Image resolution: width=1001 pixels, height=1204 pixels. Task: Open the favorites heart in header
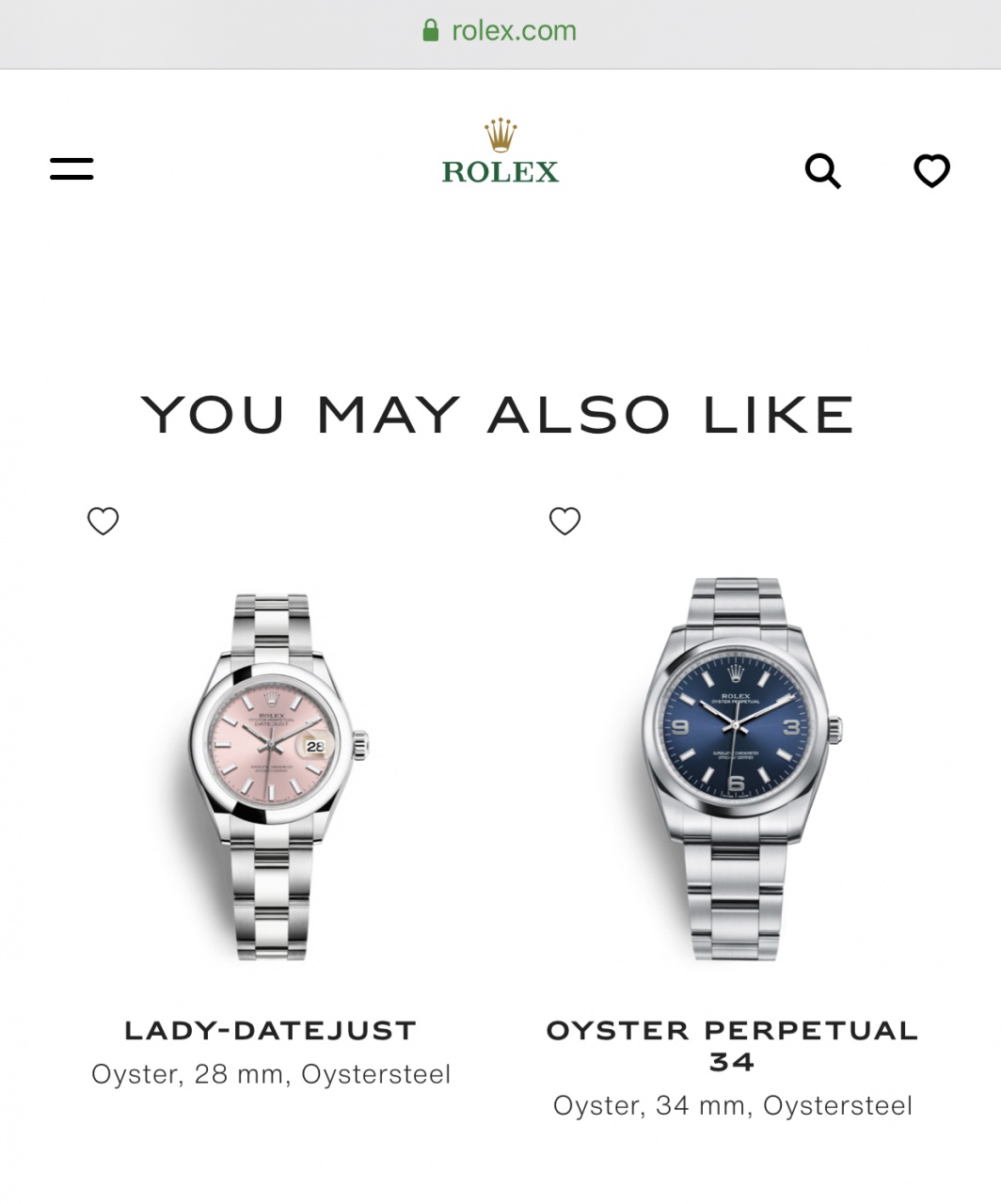click(x=932, y=171)
